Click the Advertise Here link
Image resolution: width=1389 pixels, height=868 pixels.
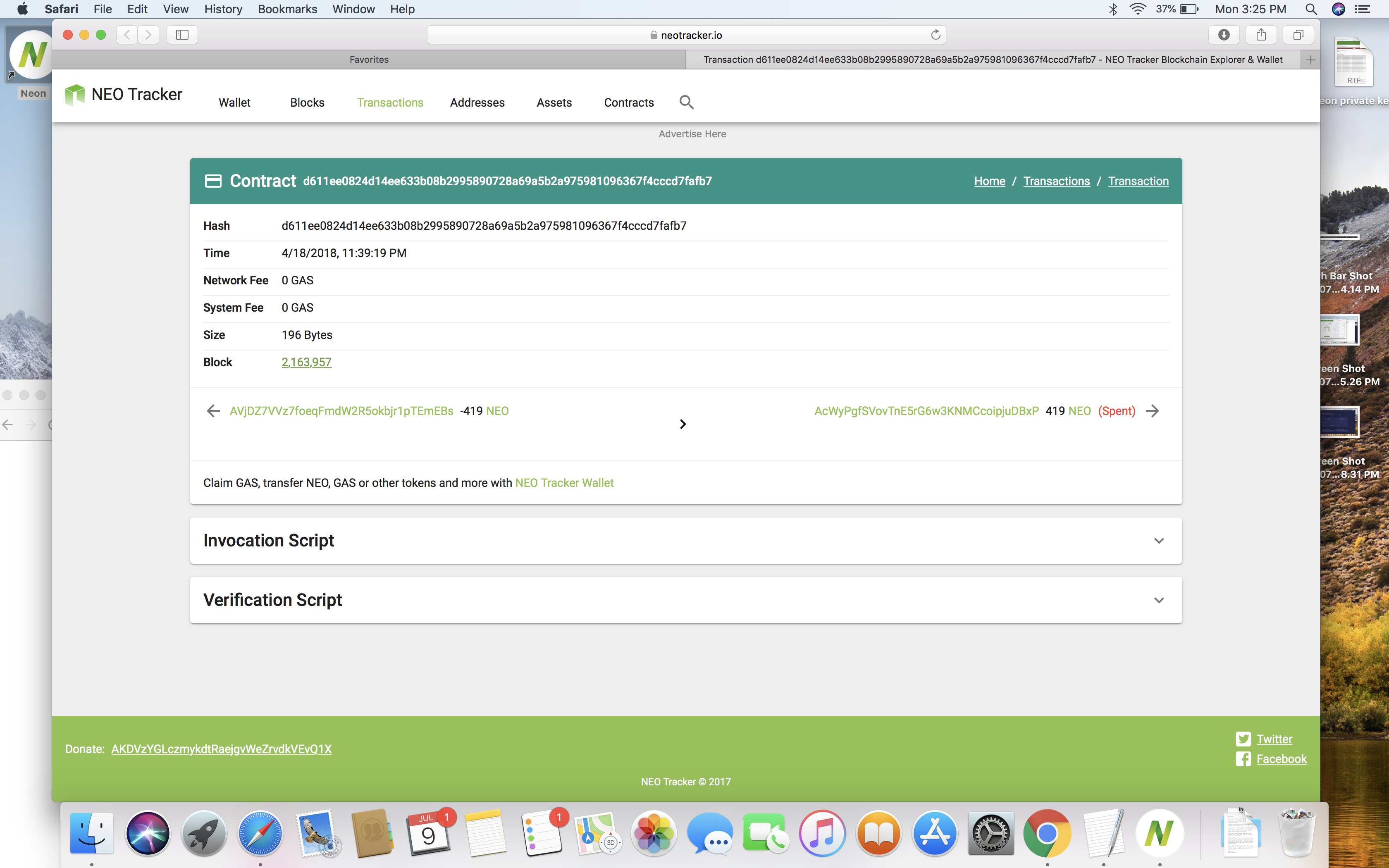[x=692, y=134]
